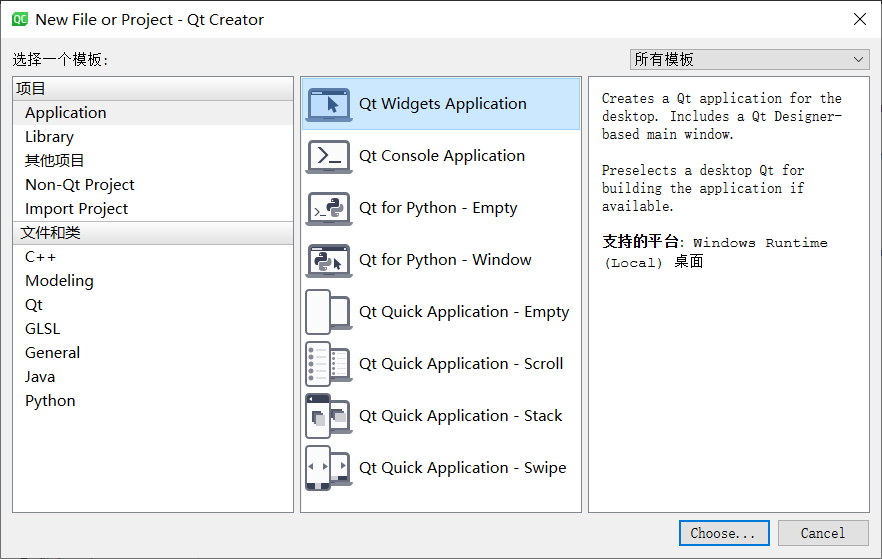Select Qt Quick Application - Stack label

[461, 416]
